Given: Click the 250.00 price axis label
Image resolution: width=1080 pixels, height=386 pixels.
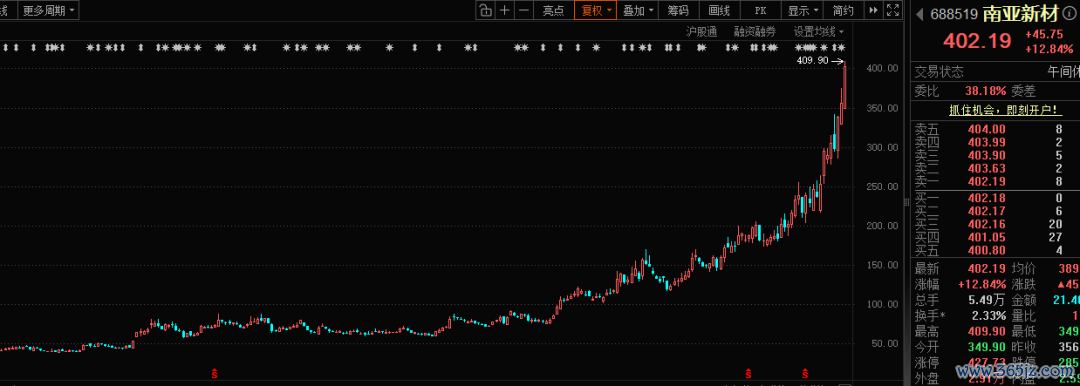Looking at the screenshot, I should [881, 187].
